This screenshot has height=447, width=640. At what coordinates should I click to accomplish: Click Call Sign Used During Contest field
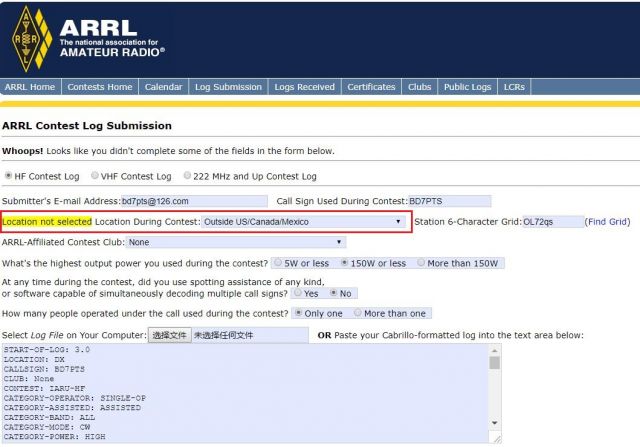(x=449, y=201)
